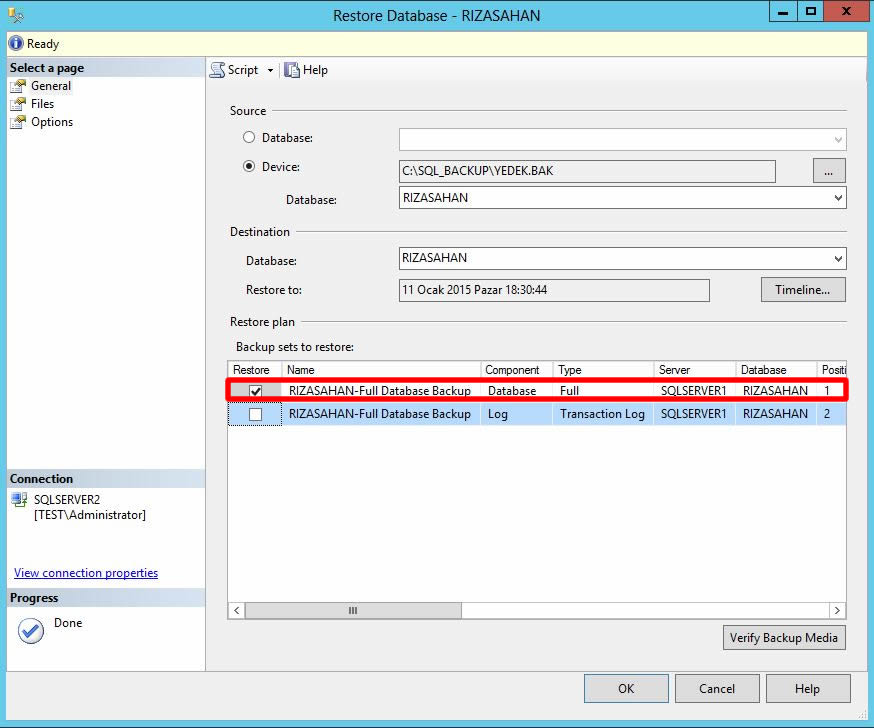
Task: Uncheck the Full database backup restore checkbox
Action: coord(256,391)
